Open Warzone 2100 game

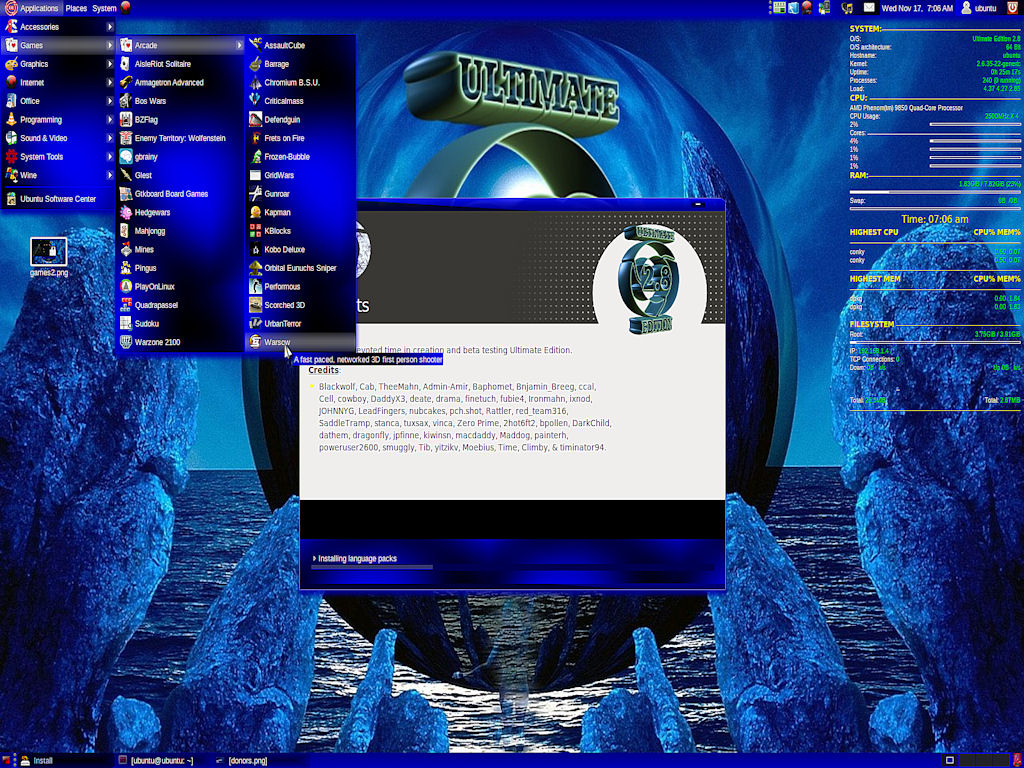pos(156,342)
